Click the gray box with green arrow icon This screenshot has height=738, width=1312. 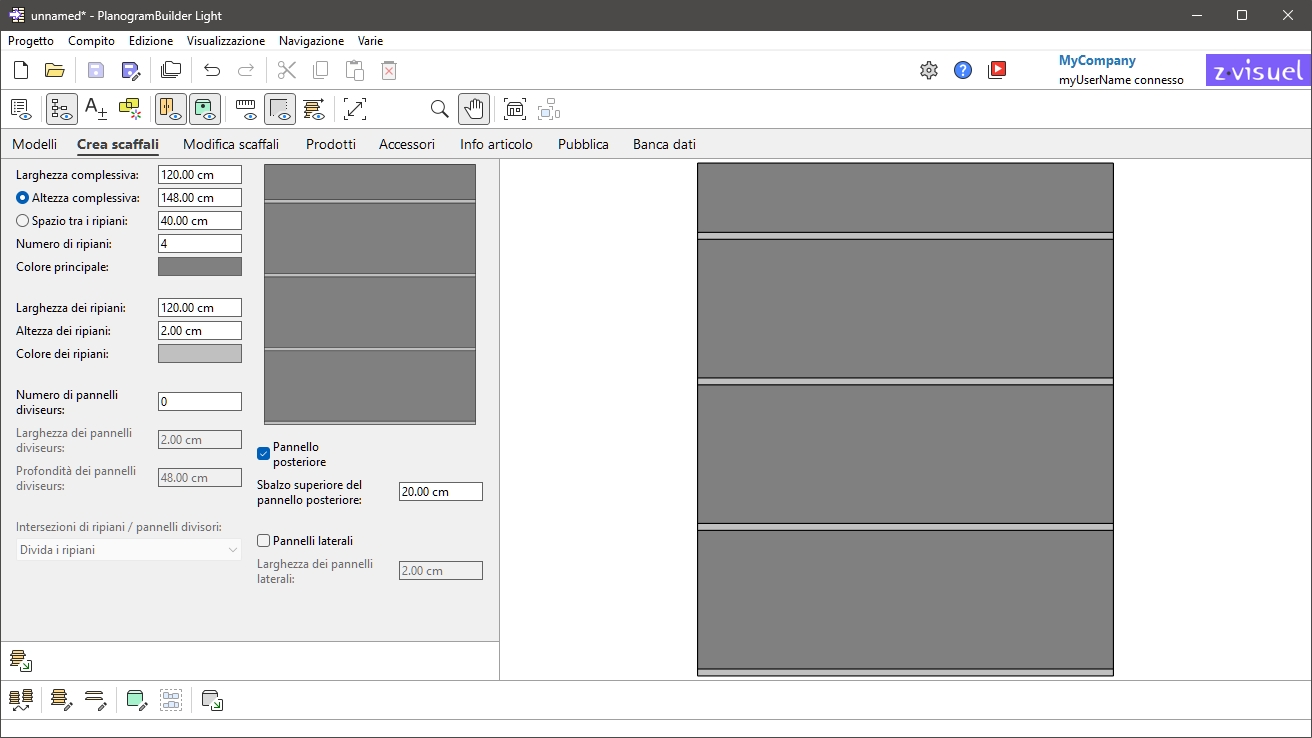pos(212,700)
